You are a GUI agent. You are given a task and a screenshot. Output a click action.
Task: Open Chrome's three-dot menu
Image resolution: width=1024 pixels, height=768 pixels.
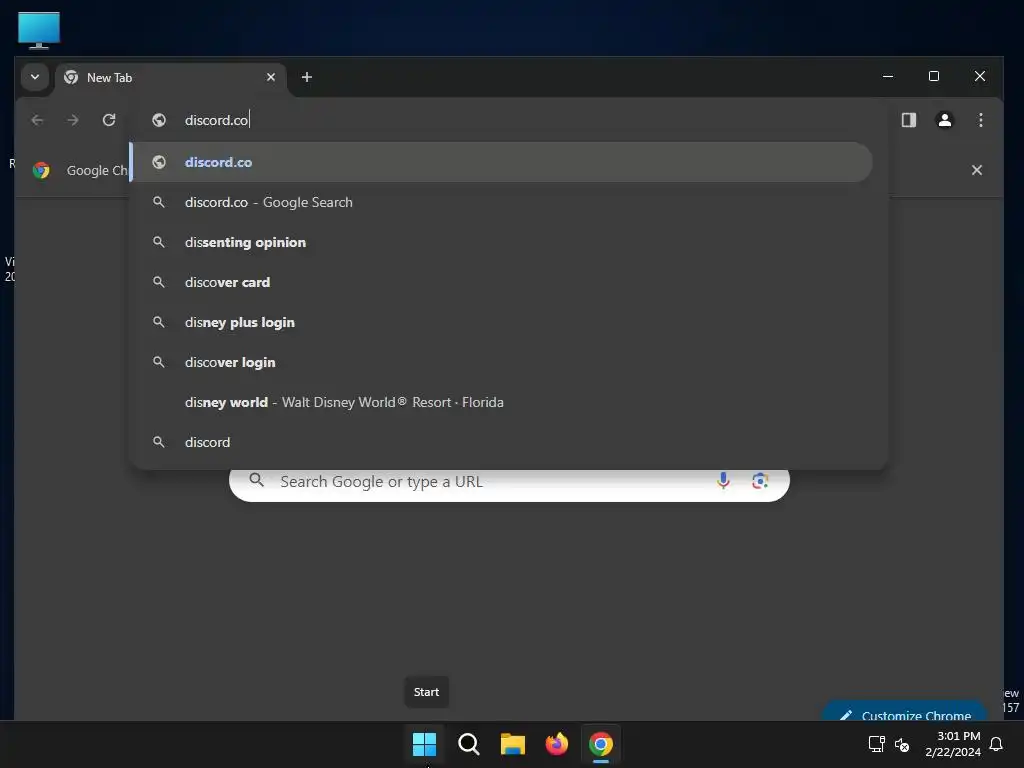coord(980,120)
